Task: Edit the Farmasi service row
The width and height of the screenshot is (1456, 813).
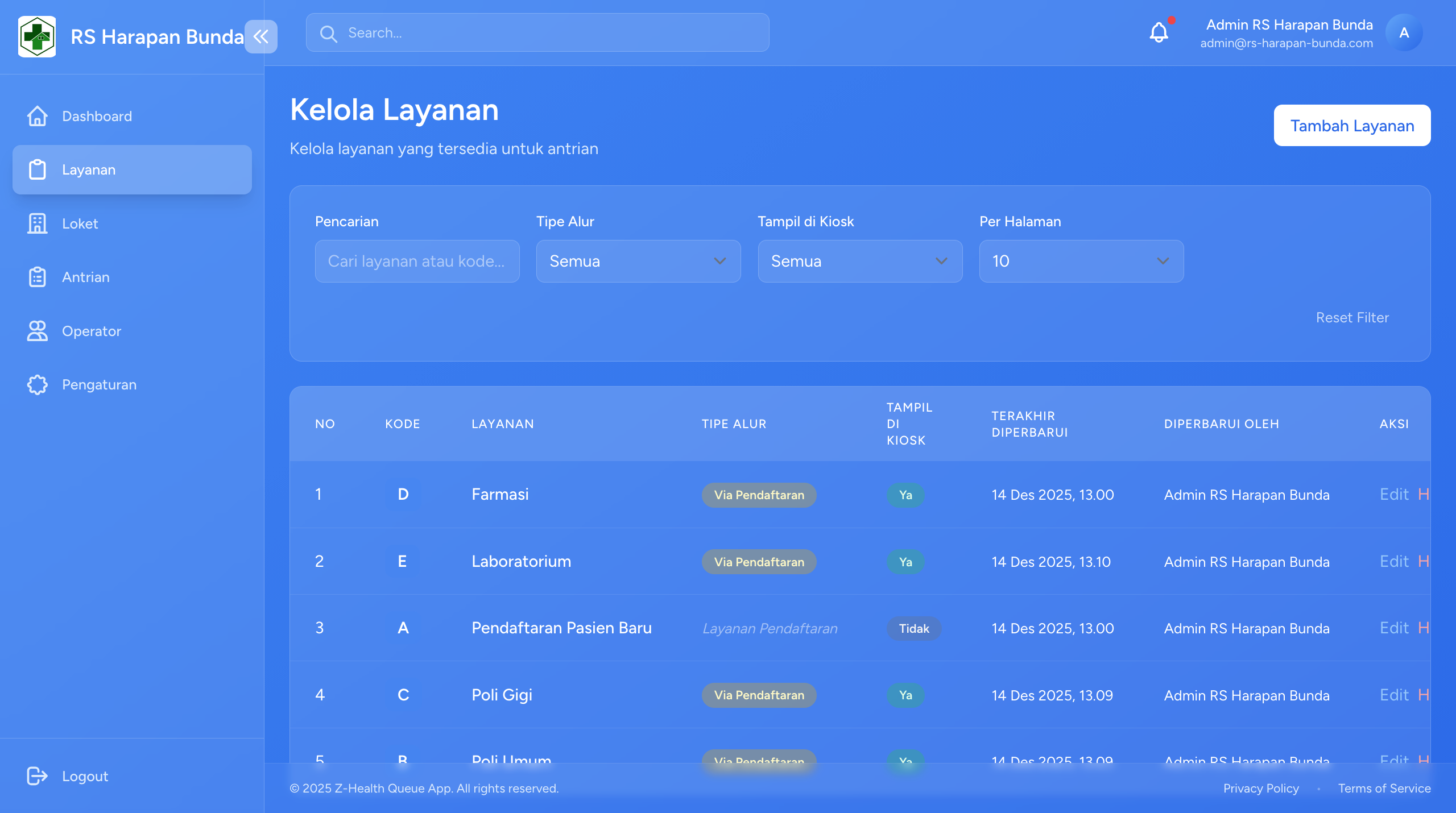Action: point(1393,494)
